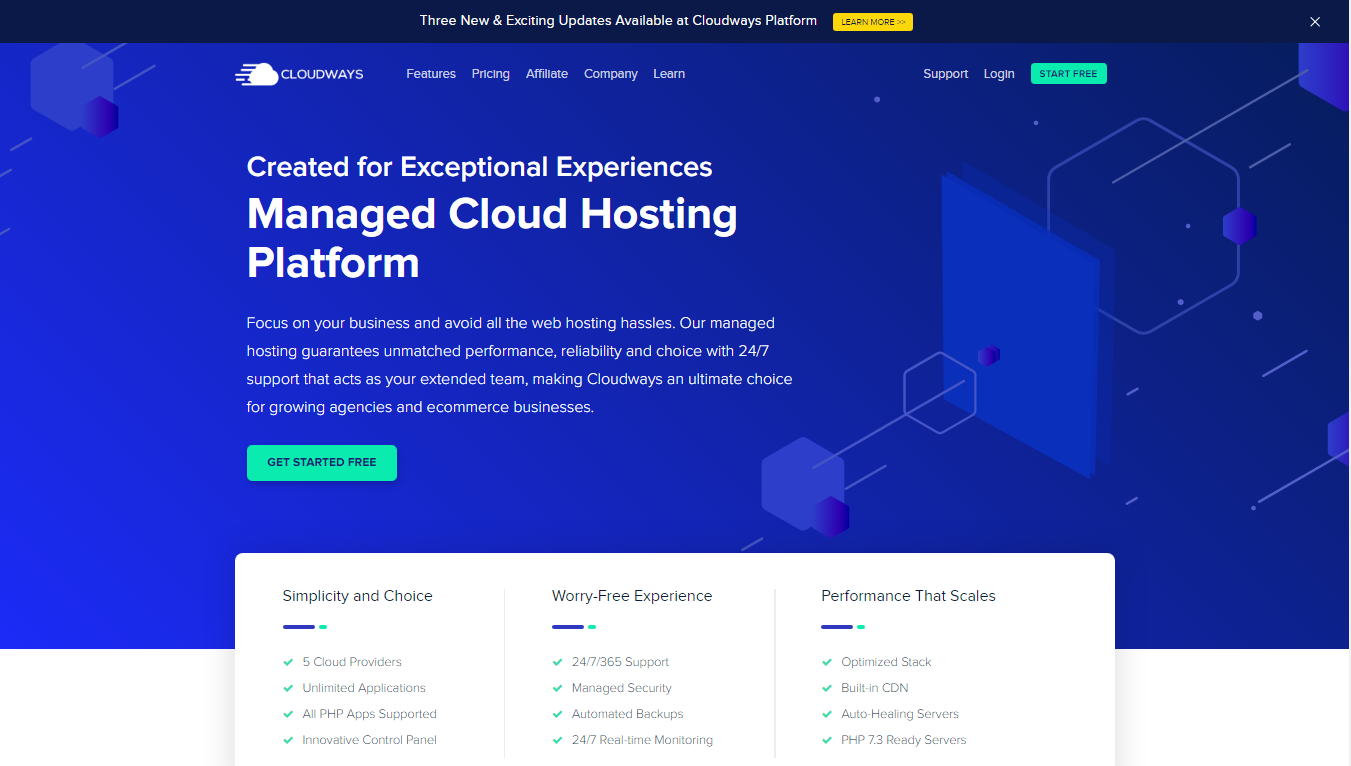
Task: Click the Auto-Healing Servers text
Action: [x=900, y=714]
